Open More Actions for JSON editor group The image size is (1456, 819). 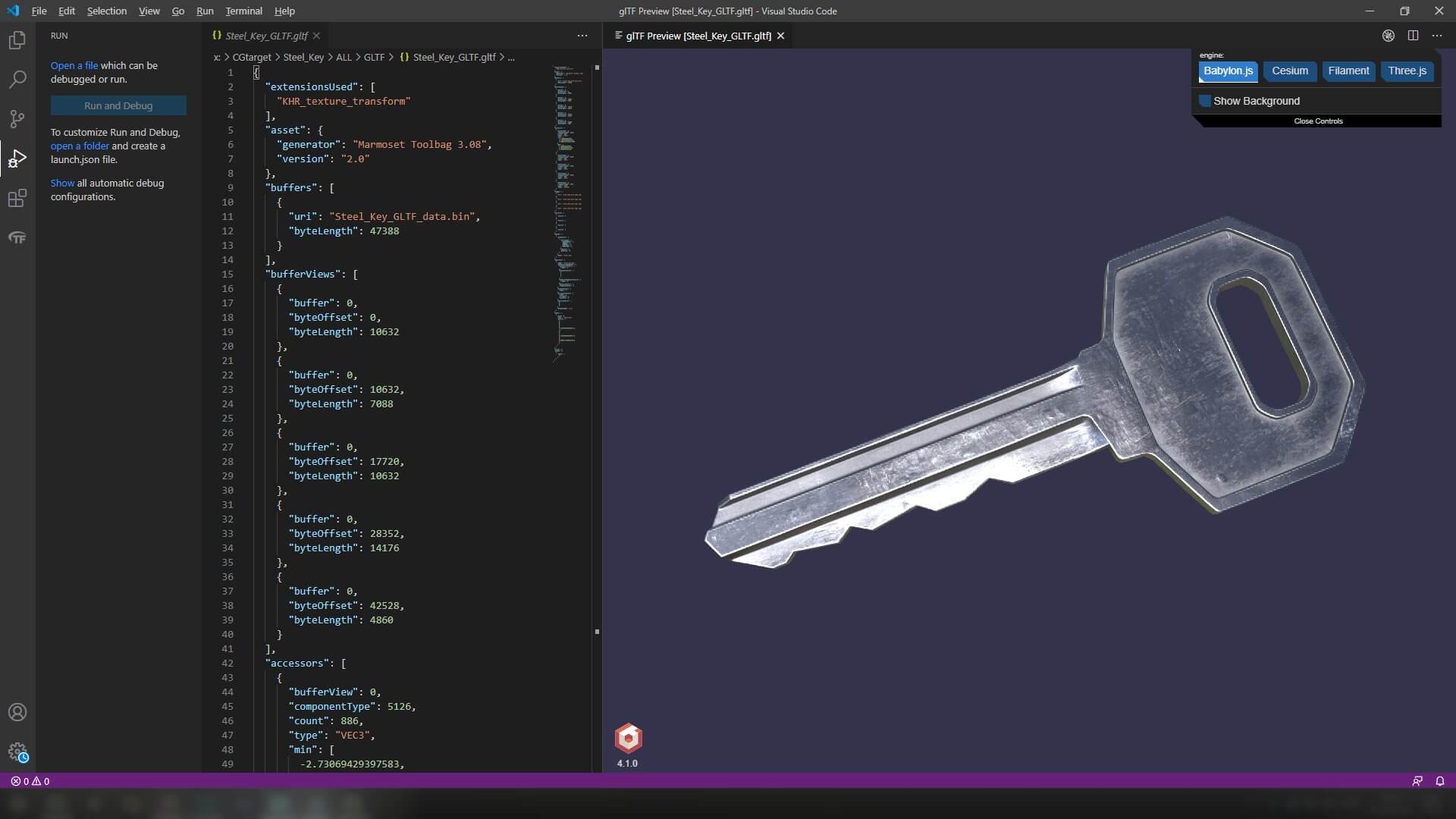[x=582, y=36]
